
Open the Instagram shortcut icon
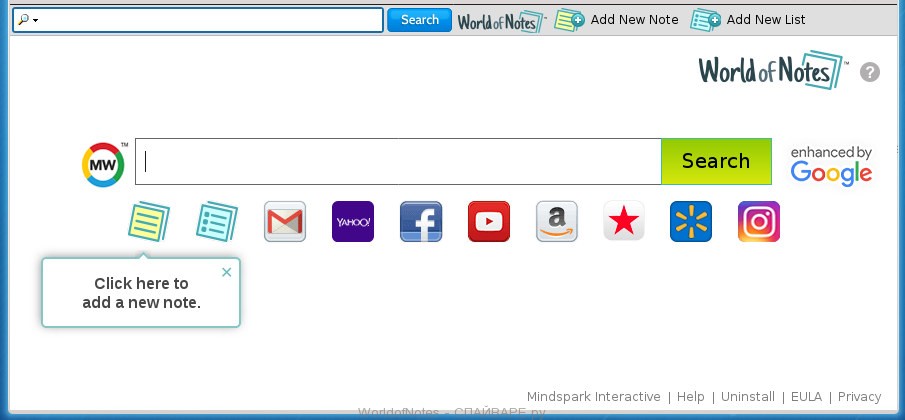[759, 222]
